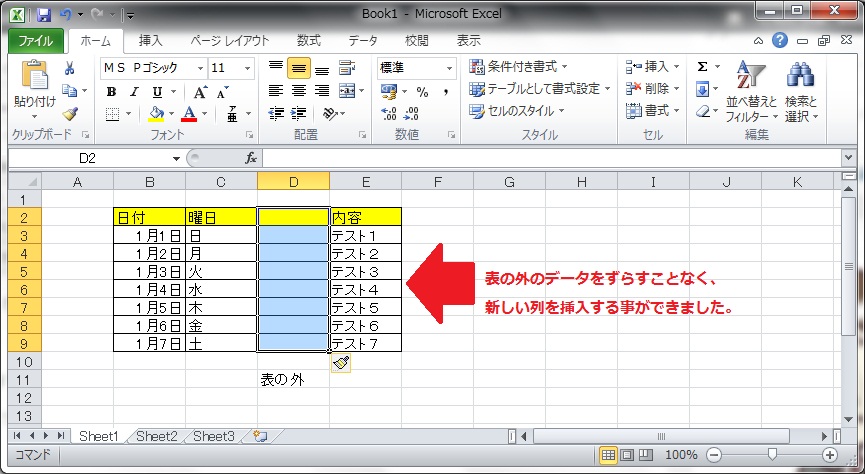Switch to the Sheet2 worksheet tab
This screenshot has width=865, height=474.
157,436
